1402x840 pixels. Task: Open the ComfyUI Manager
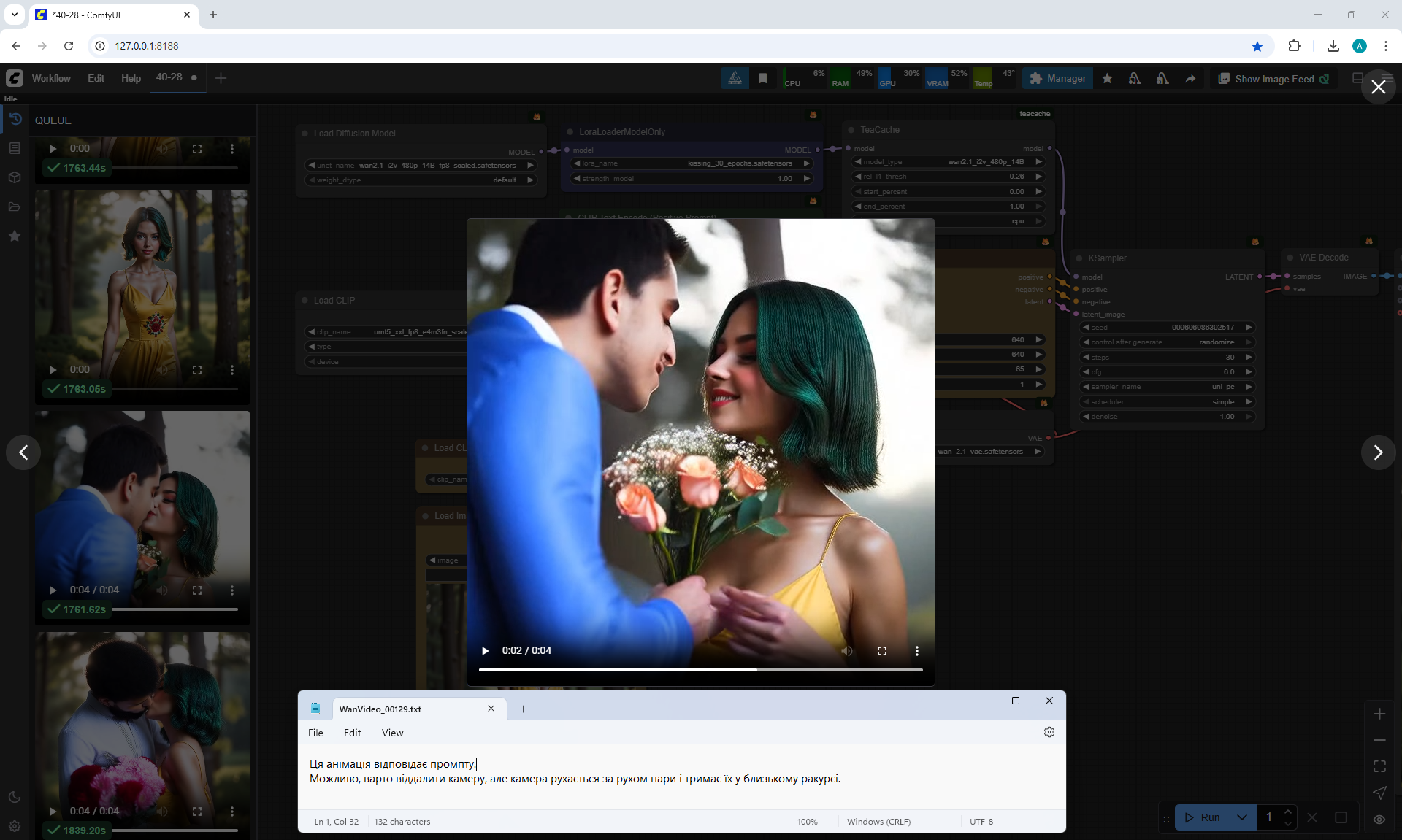click(x=1057, y=79)
